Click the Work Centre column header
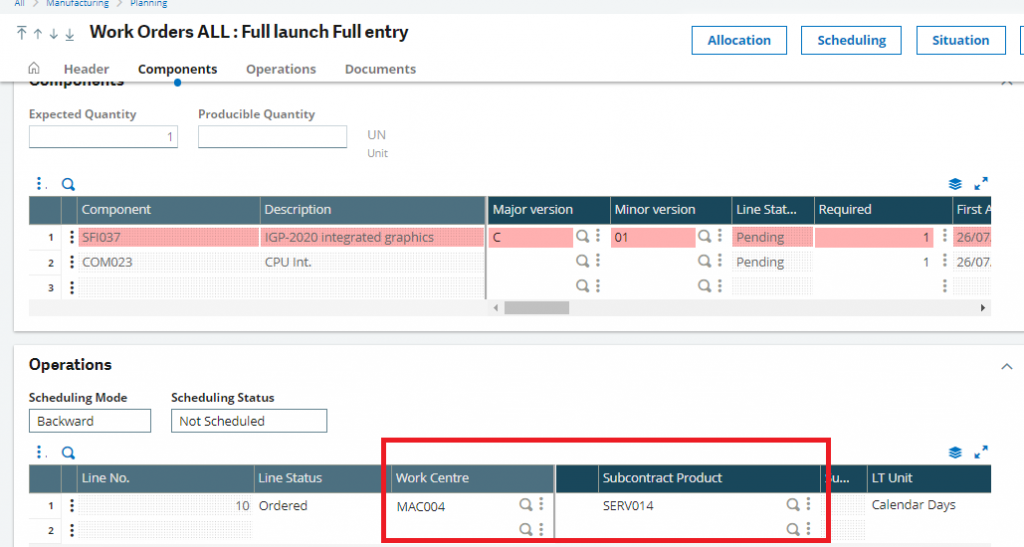Image resolution: width=1024 pixels, height=547 pixels. click(472, 478)
